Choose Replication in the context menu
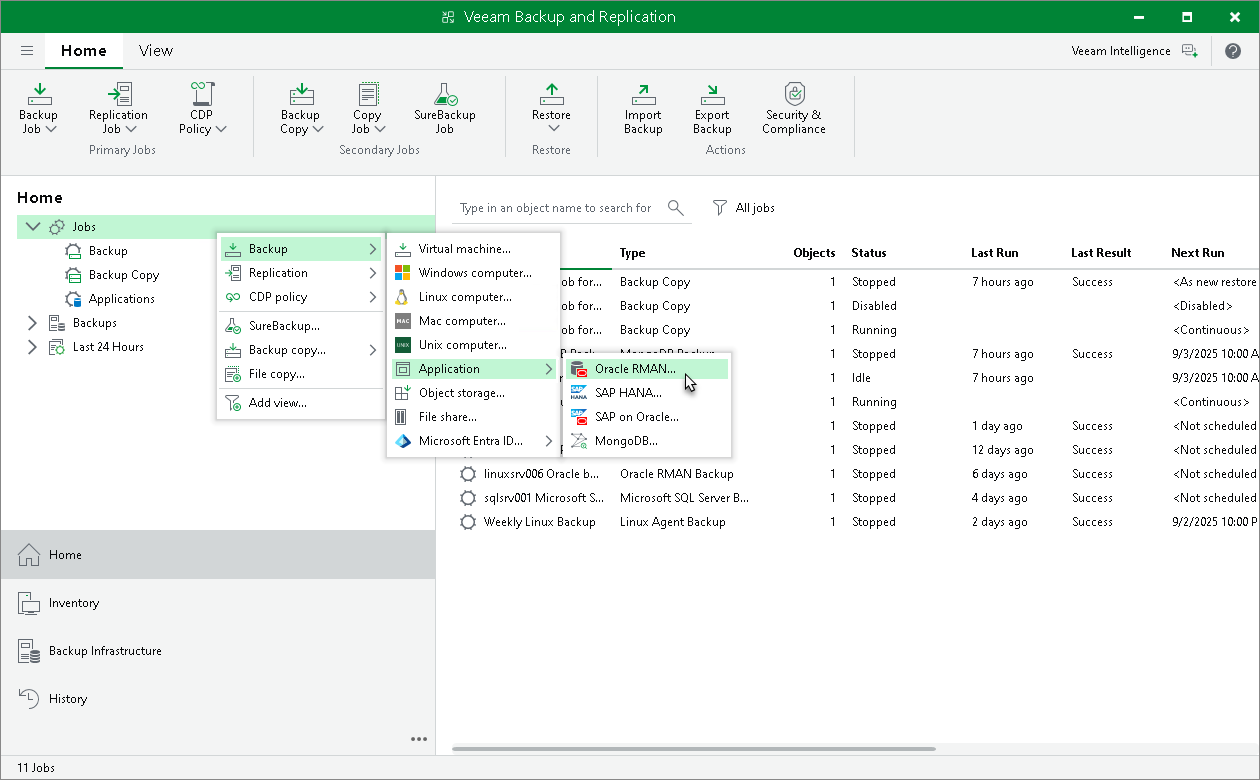The width and height of the screenshot is (1260, 780). 300,273
